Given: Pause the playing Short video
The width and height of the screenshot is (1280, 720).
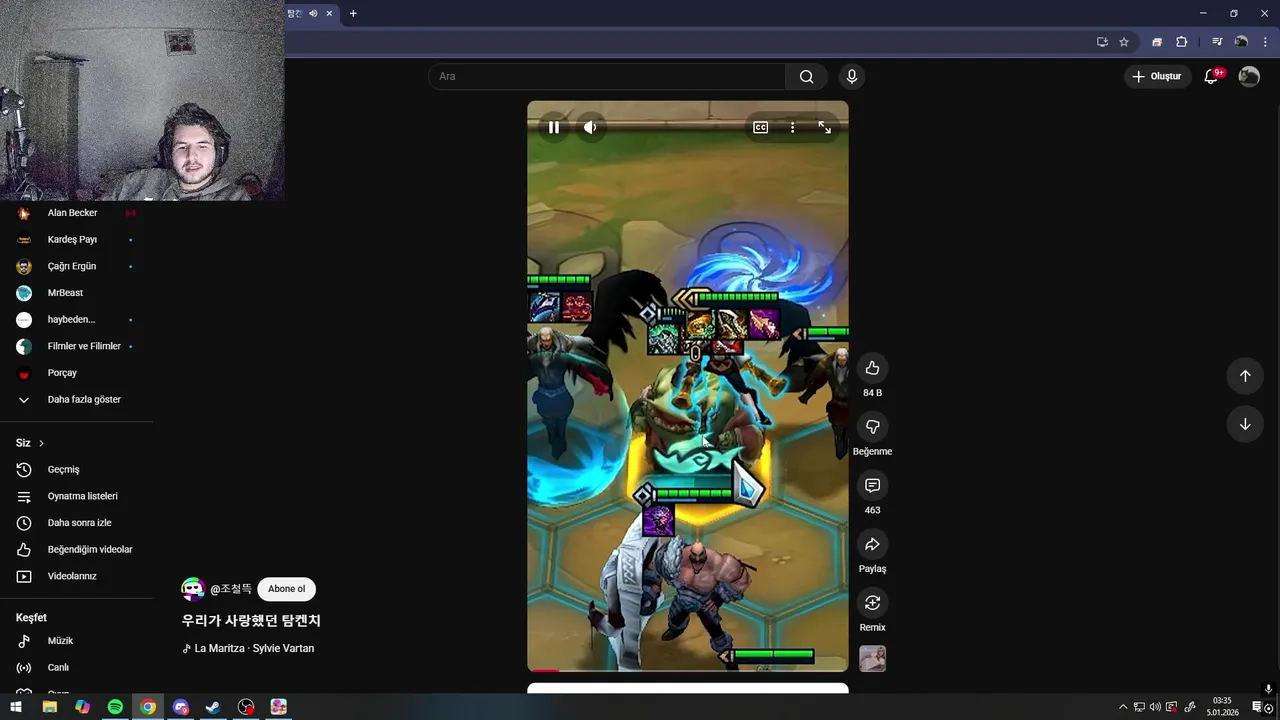Looking at the screenshot, I should [554, 127].
